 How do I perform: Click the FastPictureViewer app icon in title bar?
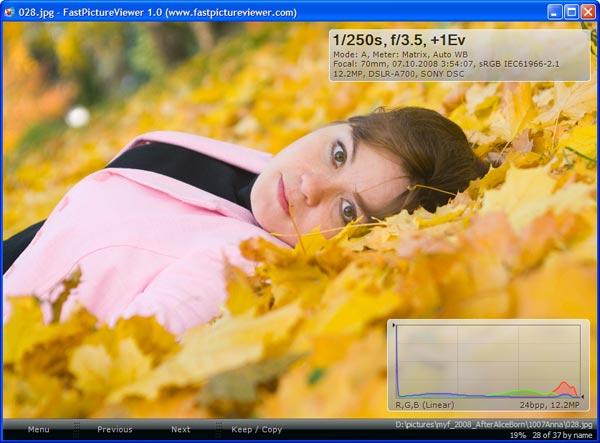point(9,12)
